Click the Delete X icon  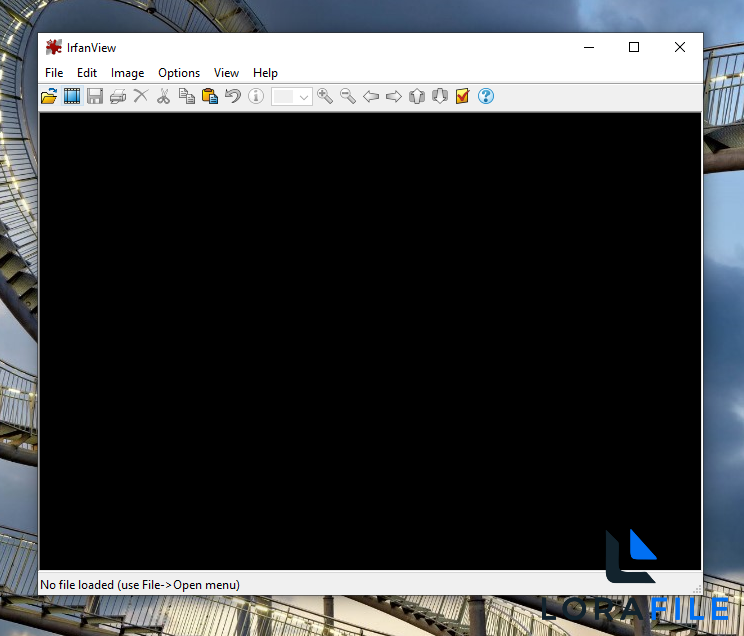(140, 96)
